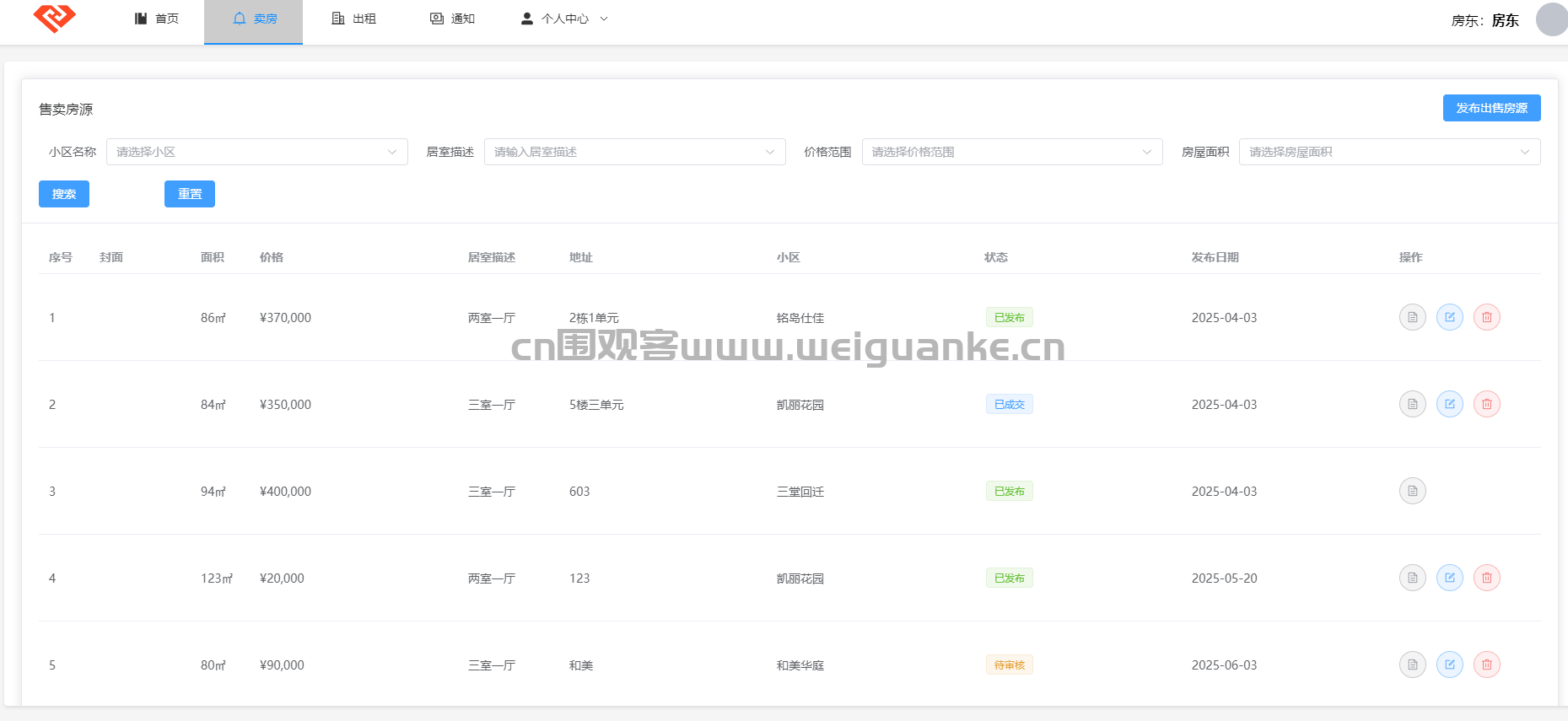1568x721 pixels.
Task: View details of 三堂回迁 listing
Action: 1413,491
